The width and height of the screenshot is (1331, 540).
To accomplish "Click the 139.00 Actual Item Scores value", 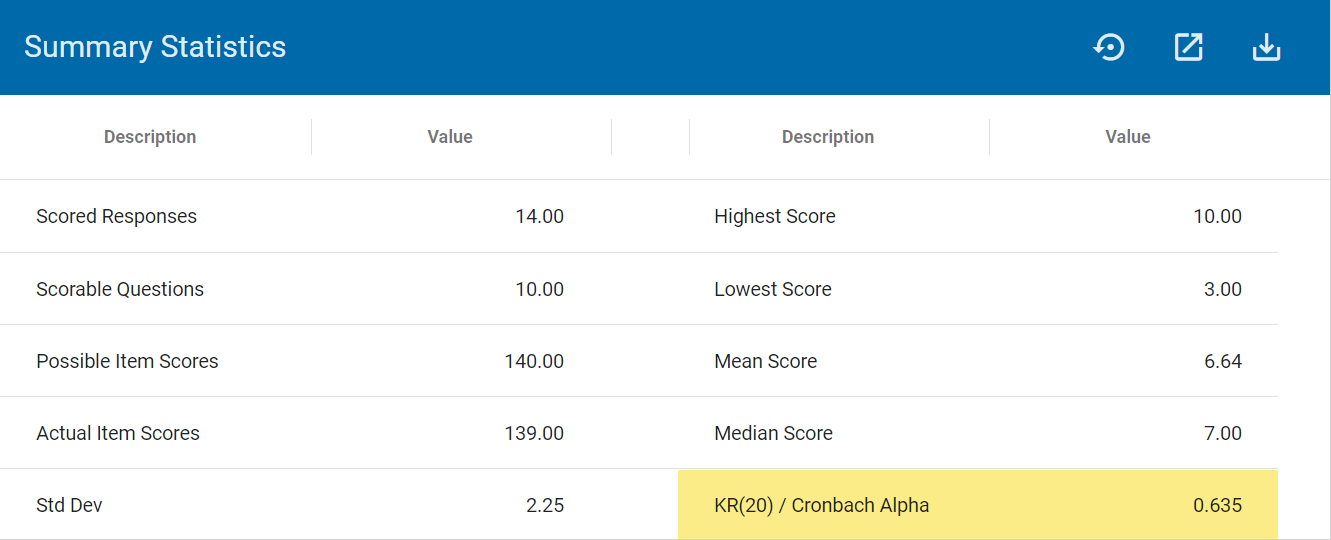I will pos(534,433).
